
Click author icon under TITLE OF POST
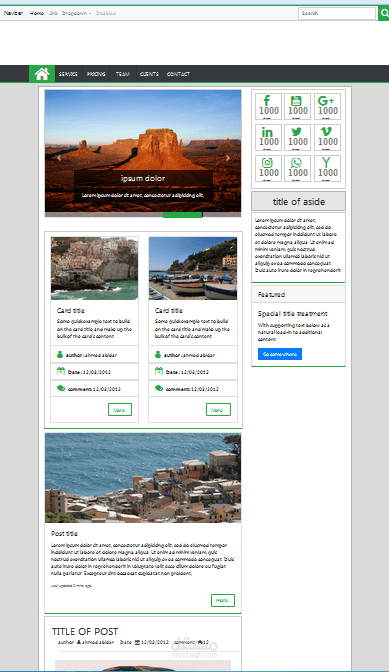[79, 642]
